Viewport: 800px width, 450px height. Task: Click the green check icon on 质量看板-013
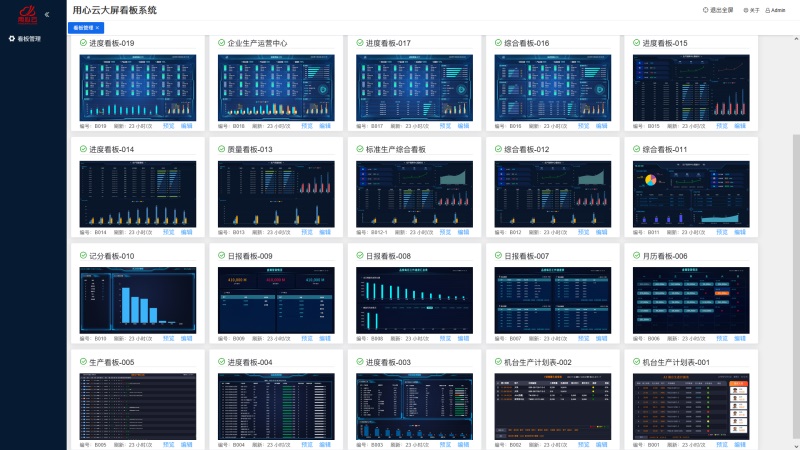coord(222,149)
